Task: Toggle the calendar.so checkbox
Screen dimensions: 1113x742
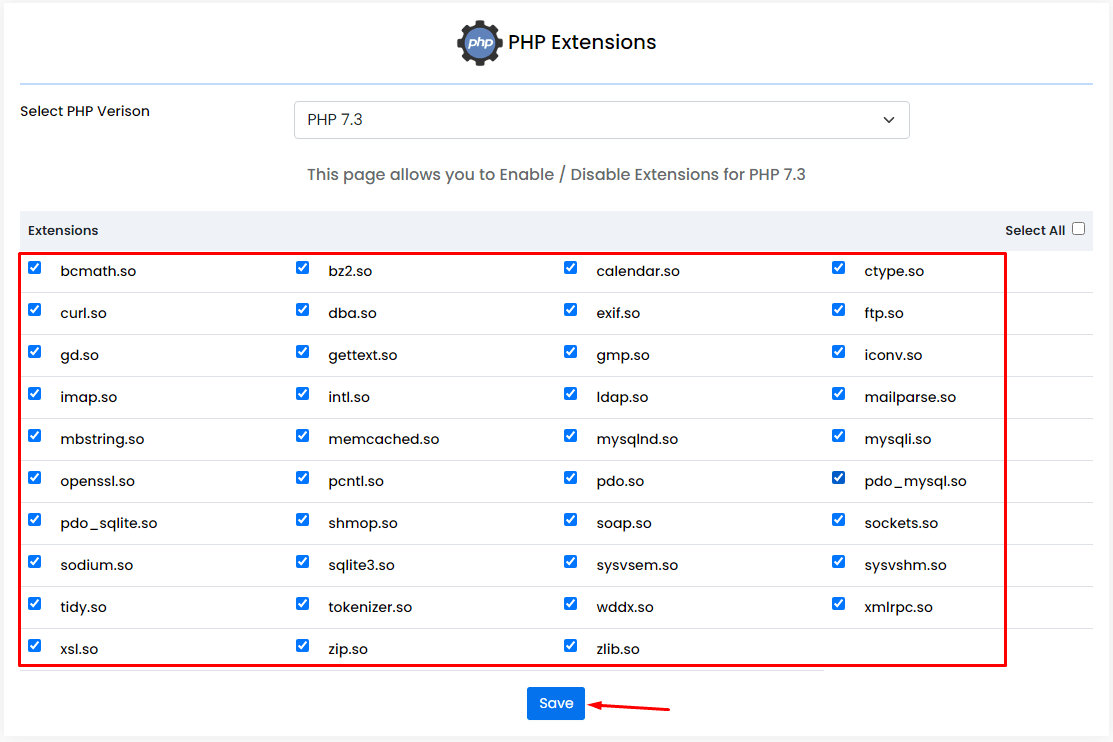Action: click(x=571, y=268)
